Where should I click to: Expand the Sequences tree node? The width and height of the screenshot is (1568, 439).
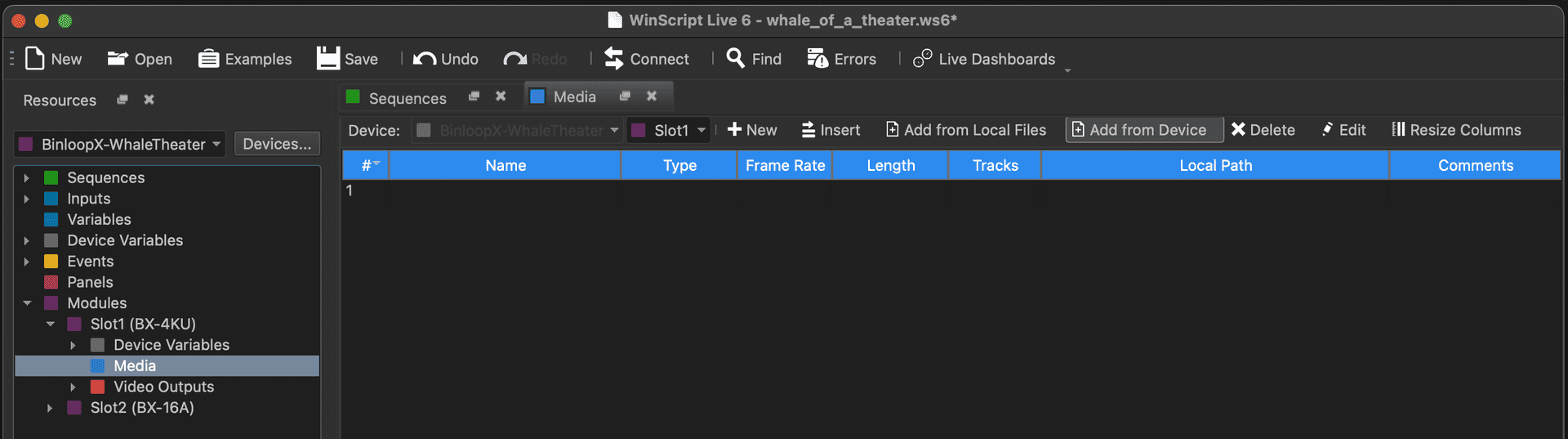[27, 178]
